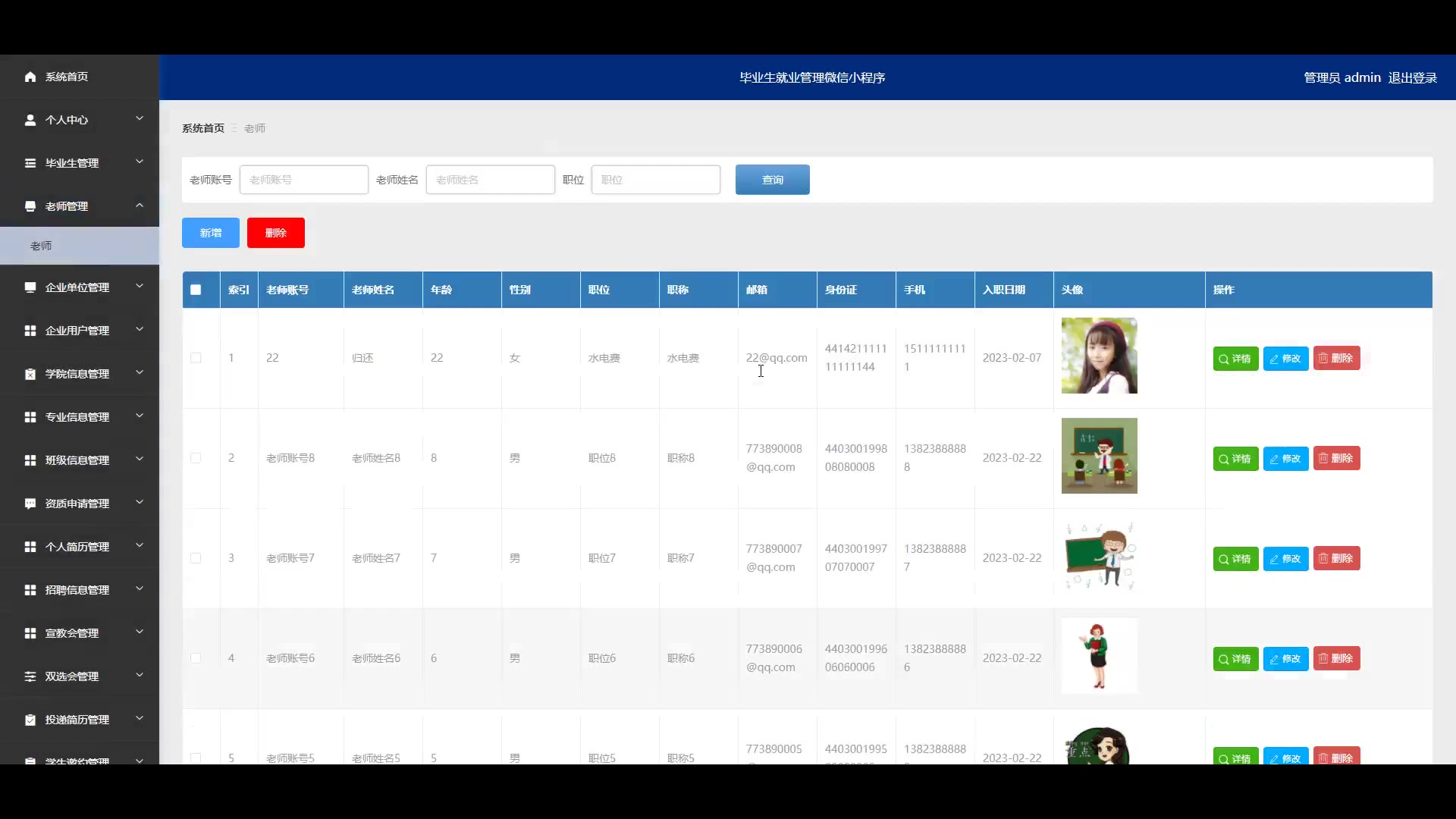This screenshot has height=819, width=1456.
Task: Click 修改 for teacher account 22
Action: pos(1285,359)
